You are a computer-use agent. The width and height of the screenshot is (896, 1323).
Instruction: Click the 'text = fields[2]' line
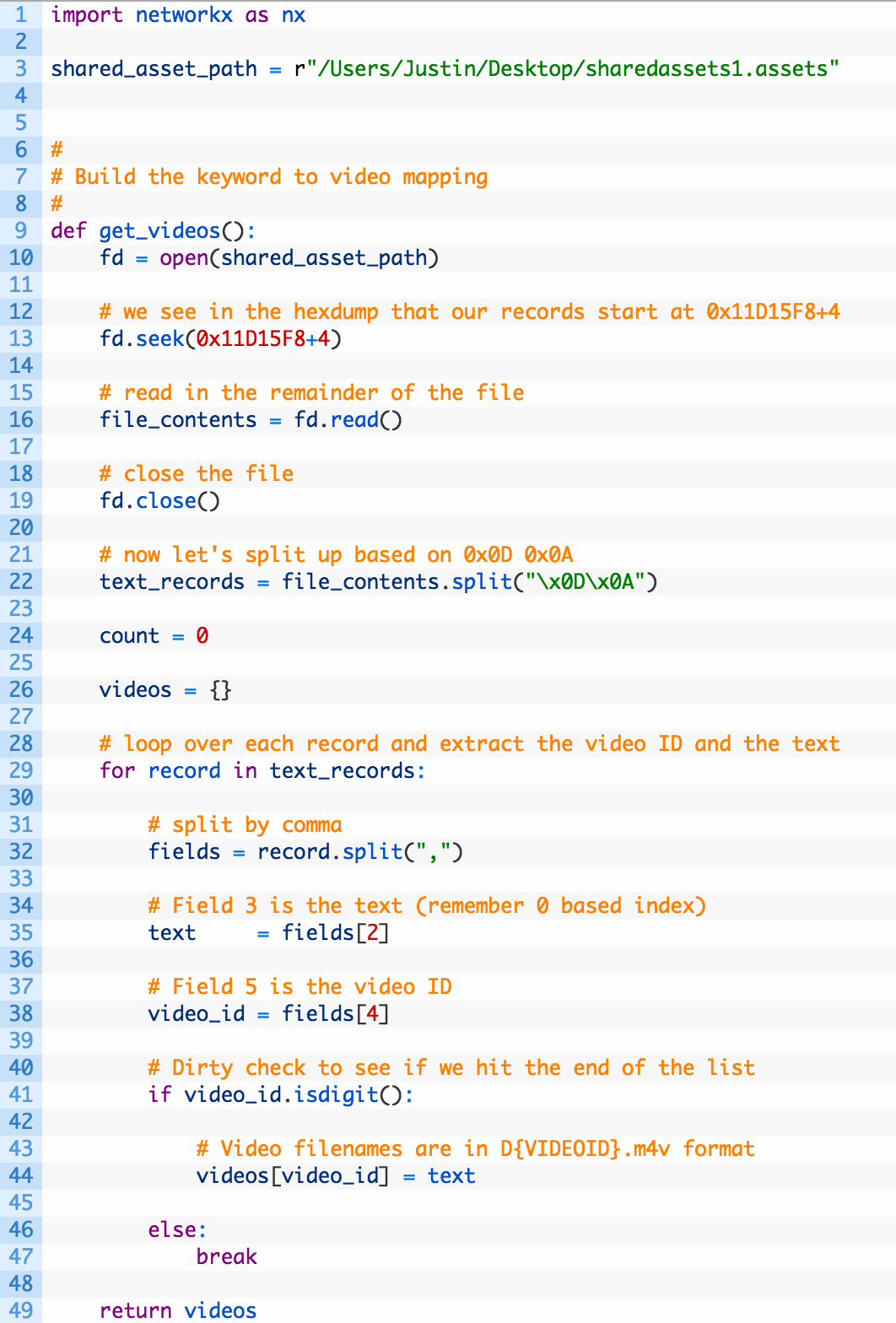coord(268,933)
